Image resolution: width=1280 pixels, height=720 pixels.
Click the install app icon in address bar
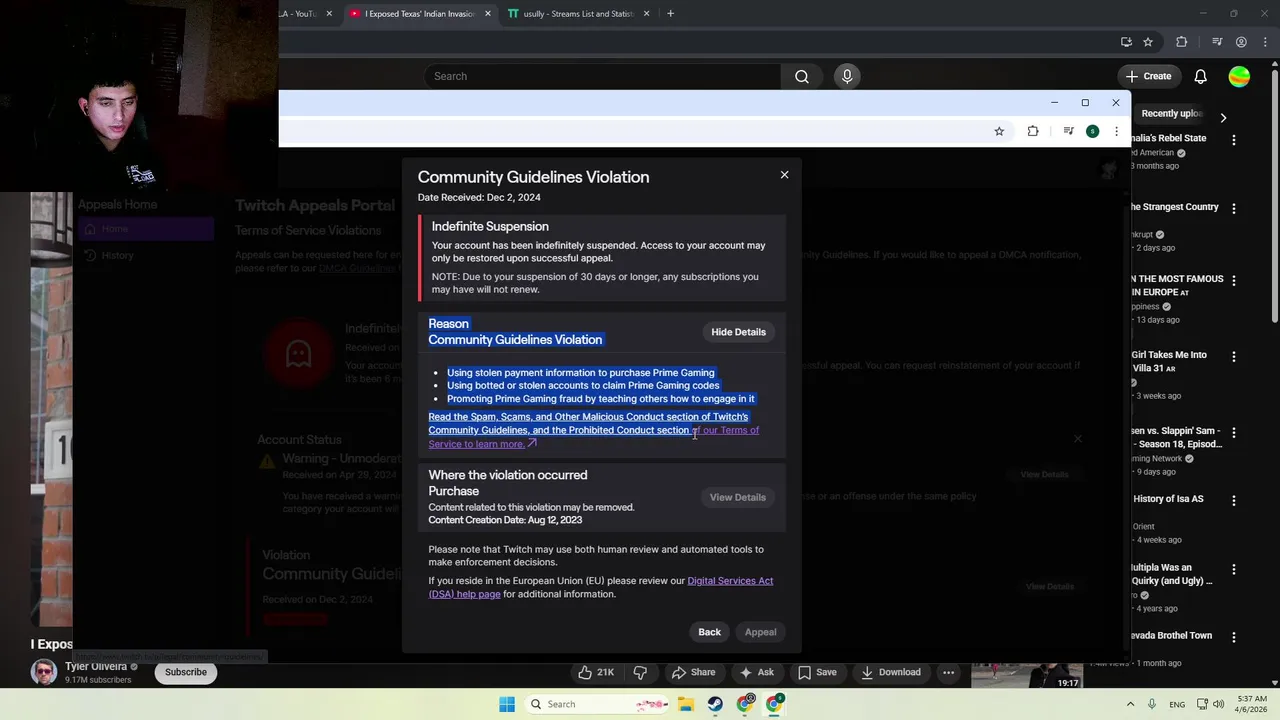click(1126, 42)
